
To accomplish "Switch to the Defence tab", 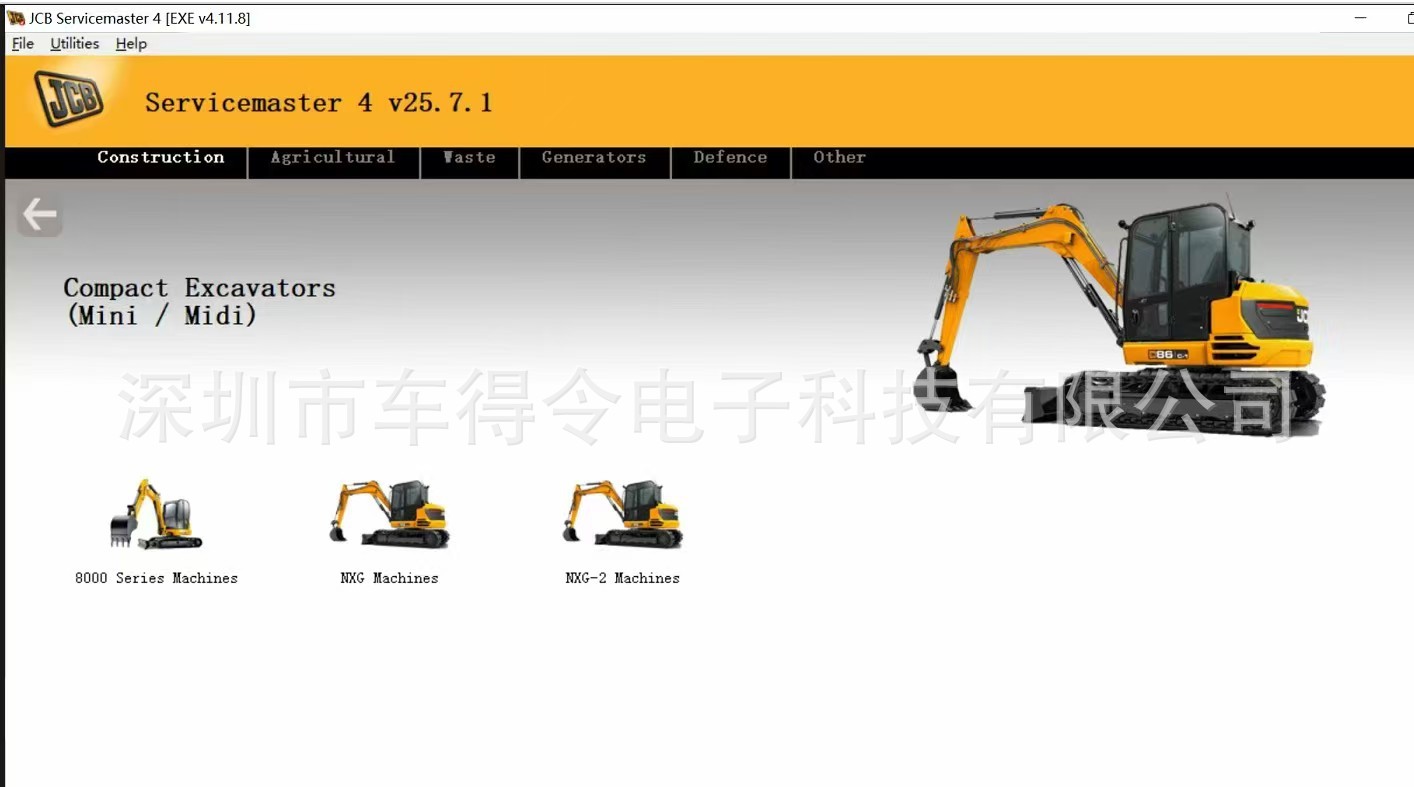I will pyautogui.click(x=730, y=157).
